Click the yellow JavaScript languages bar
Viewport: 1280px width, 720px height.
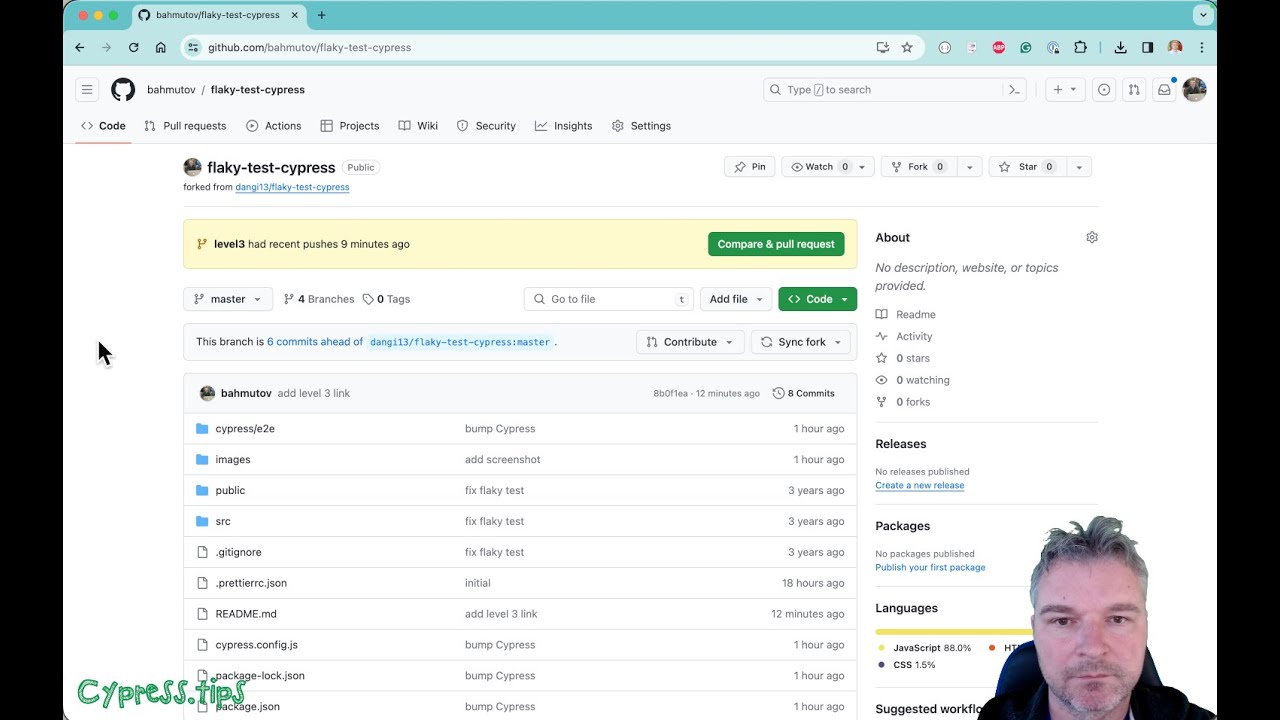tap(953, 632)
